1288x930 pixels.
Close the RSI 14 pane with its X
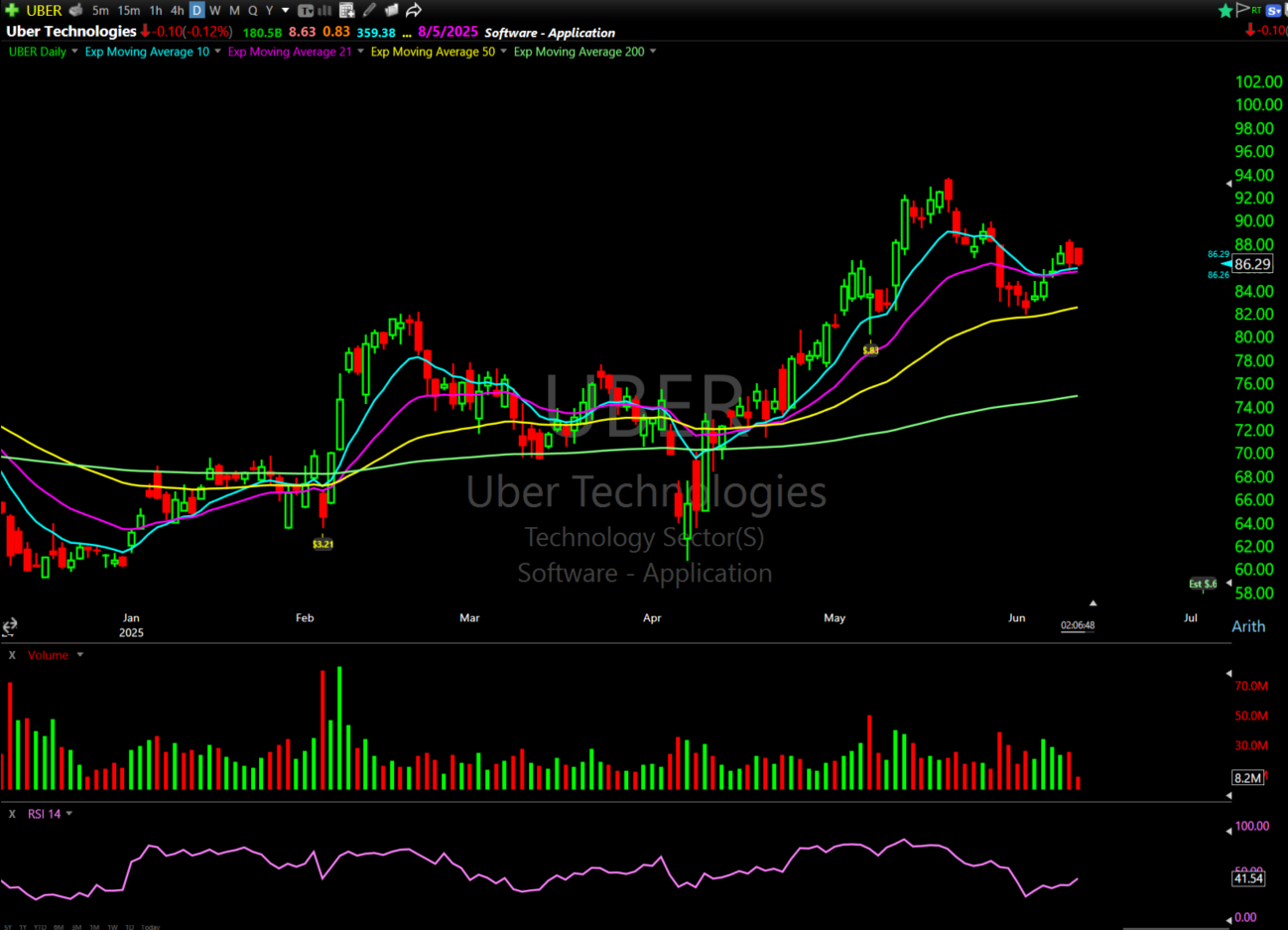coord(12,814)
